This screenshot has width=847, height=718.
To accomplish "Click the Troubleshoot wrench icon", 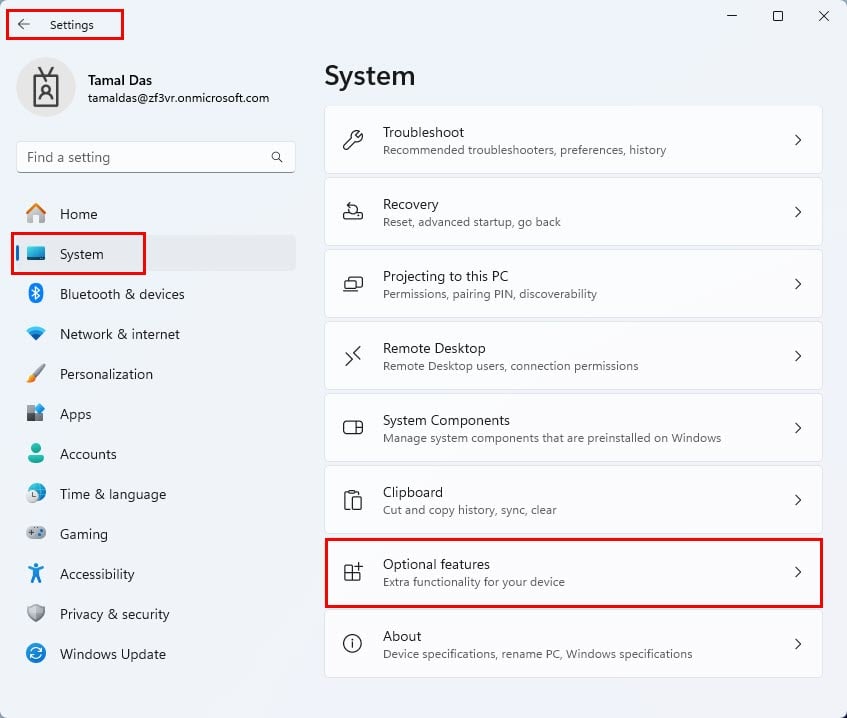I will click(x=352, y=140).
